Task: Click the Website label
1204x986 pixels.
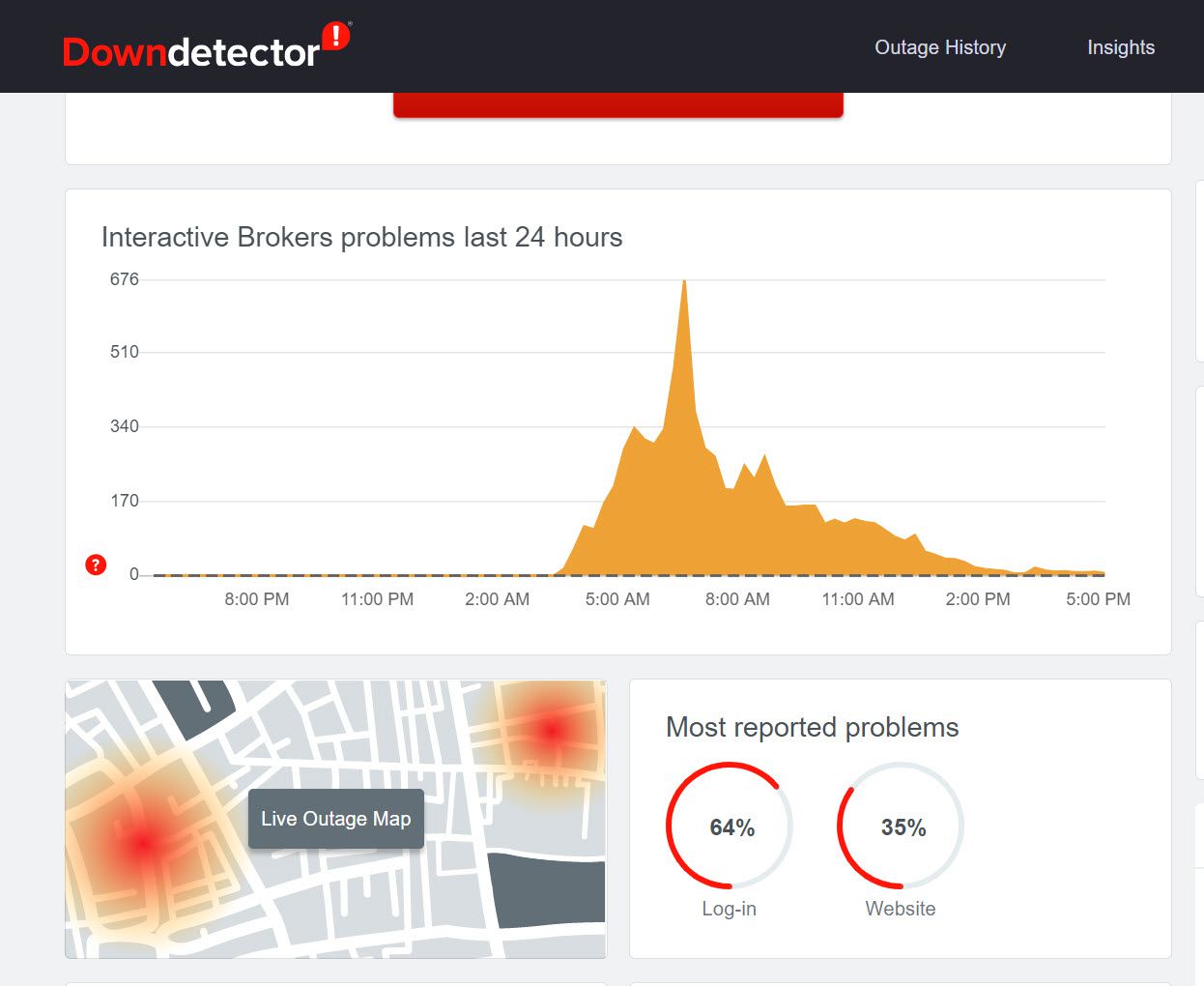Action: click(901, 909)
